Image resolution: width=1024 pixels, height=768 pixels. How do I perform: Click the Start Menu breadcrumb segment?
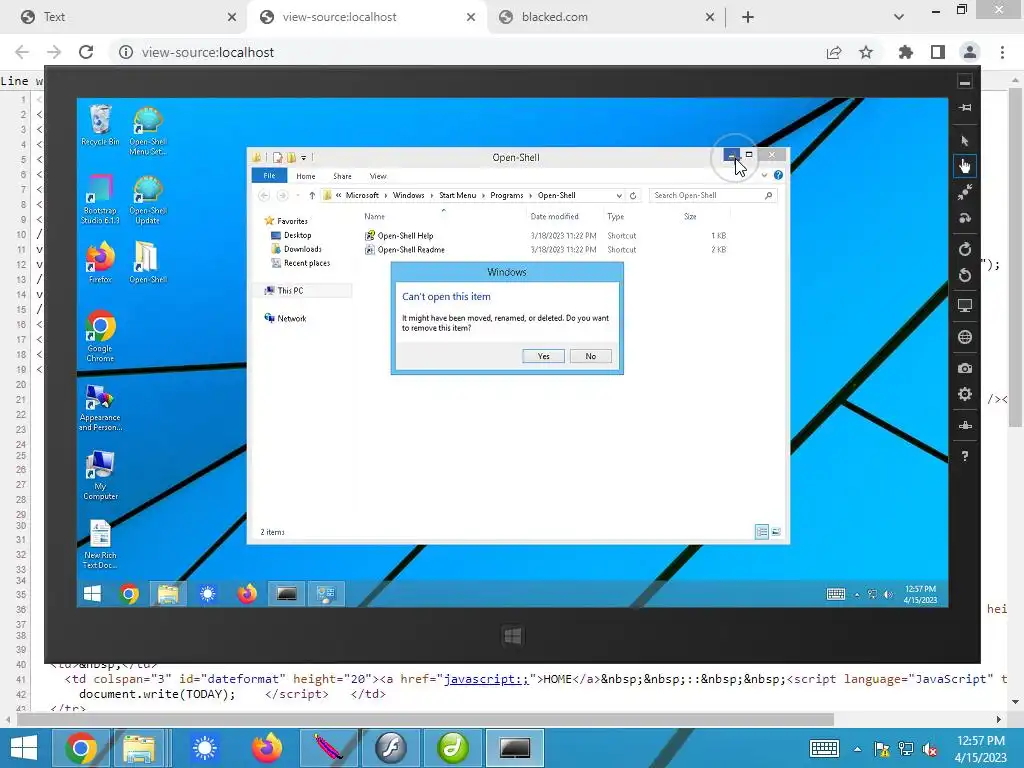[x=458, y=195]
